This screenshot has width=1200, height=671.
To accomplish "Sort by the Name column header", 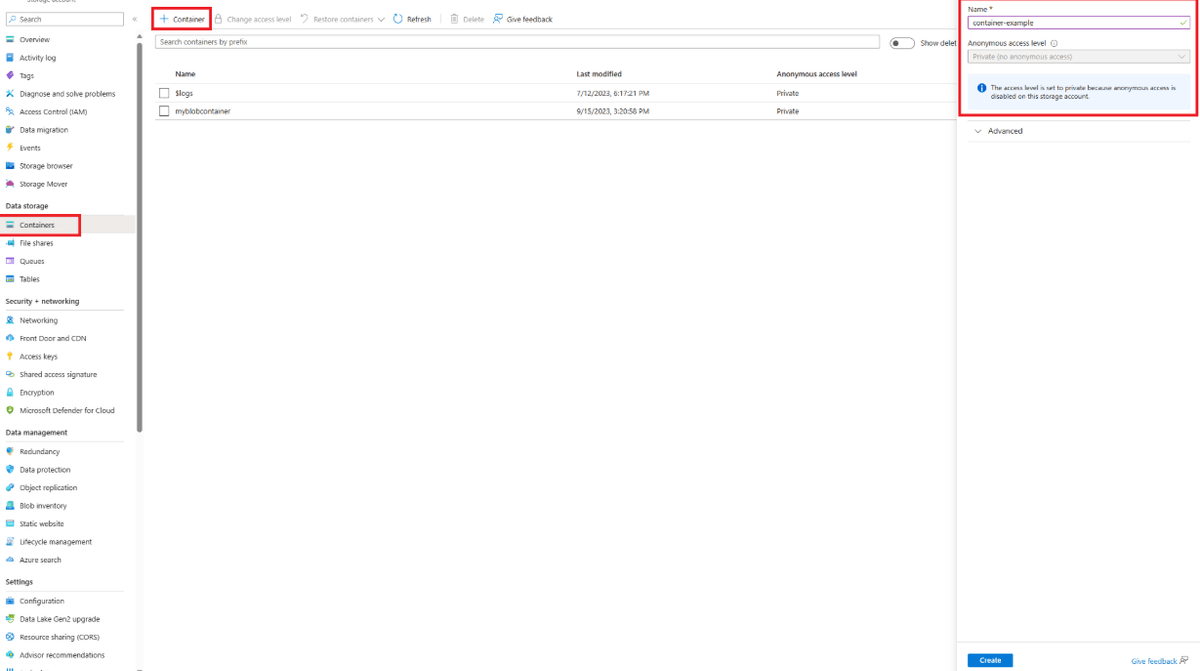I will [x=185, y=74].
